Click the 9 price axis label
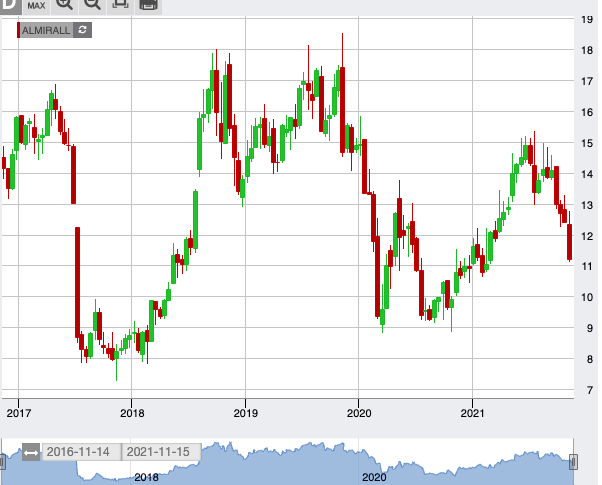 590,328
